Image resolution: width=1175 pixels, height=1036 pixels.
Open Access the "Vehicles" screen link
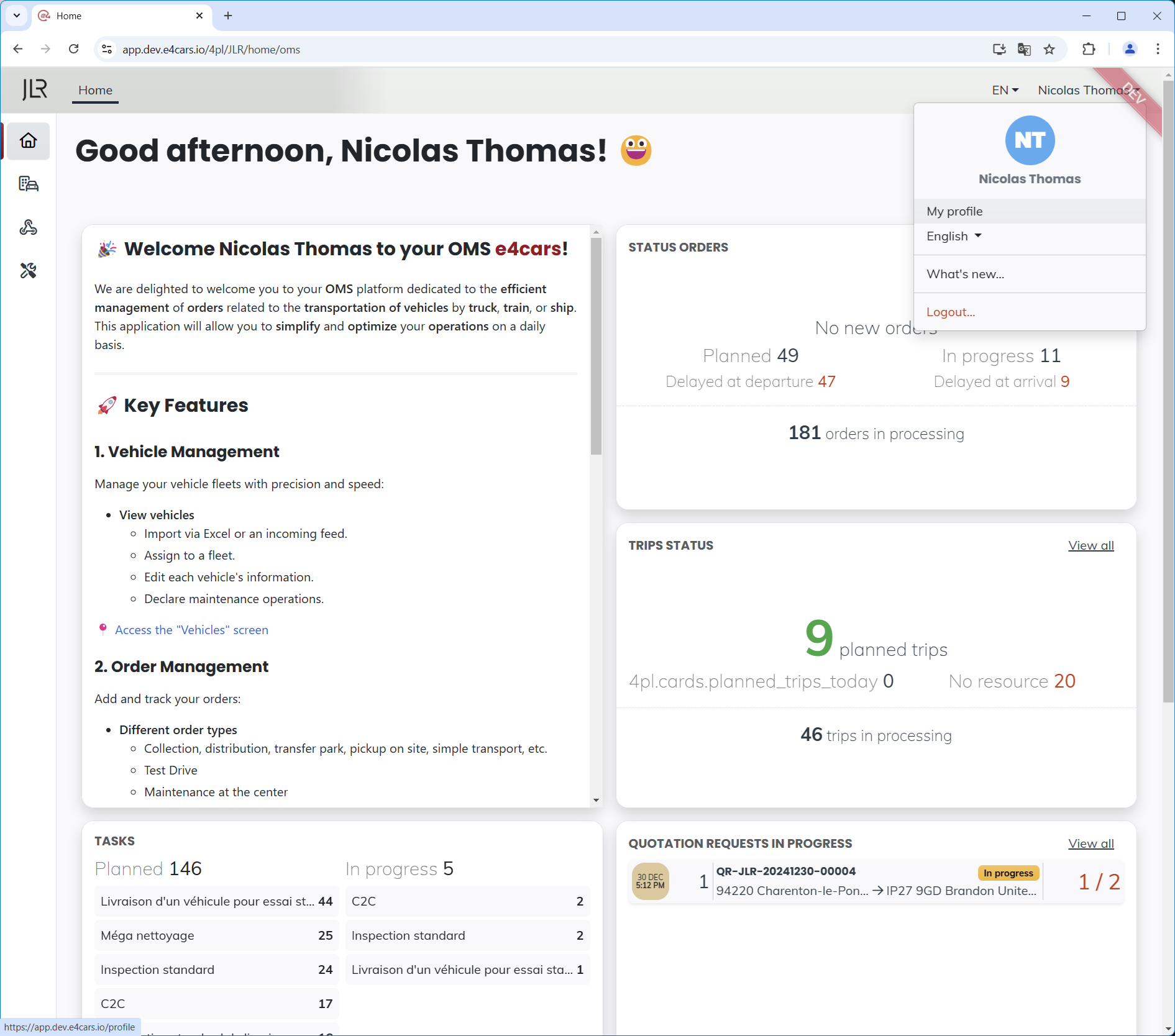(x=191, y=630)
